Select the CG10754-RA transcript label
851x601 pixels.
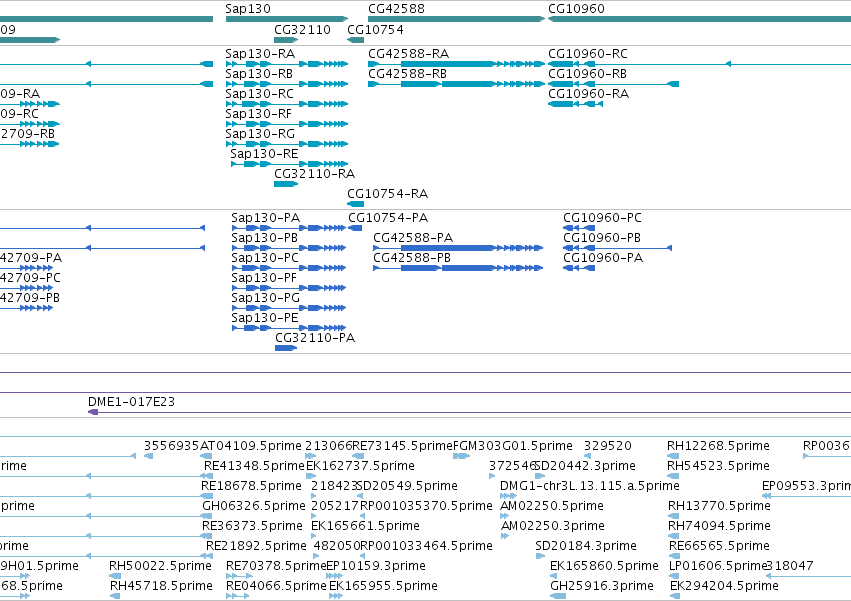pos(388,194)
